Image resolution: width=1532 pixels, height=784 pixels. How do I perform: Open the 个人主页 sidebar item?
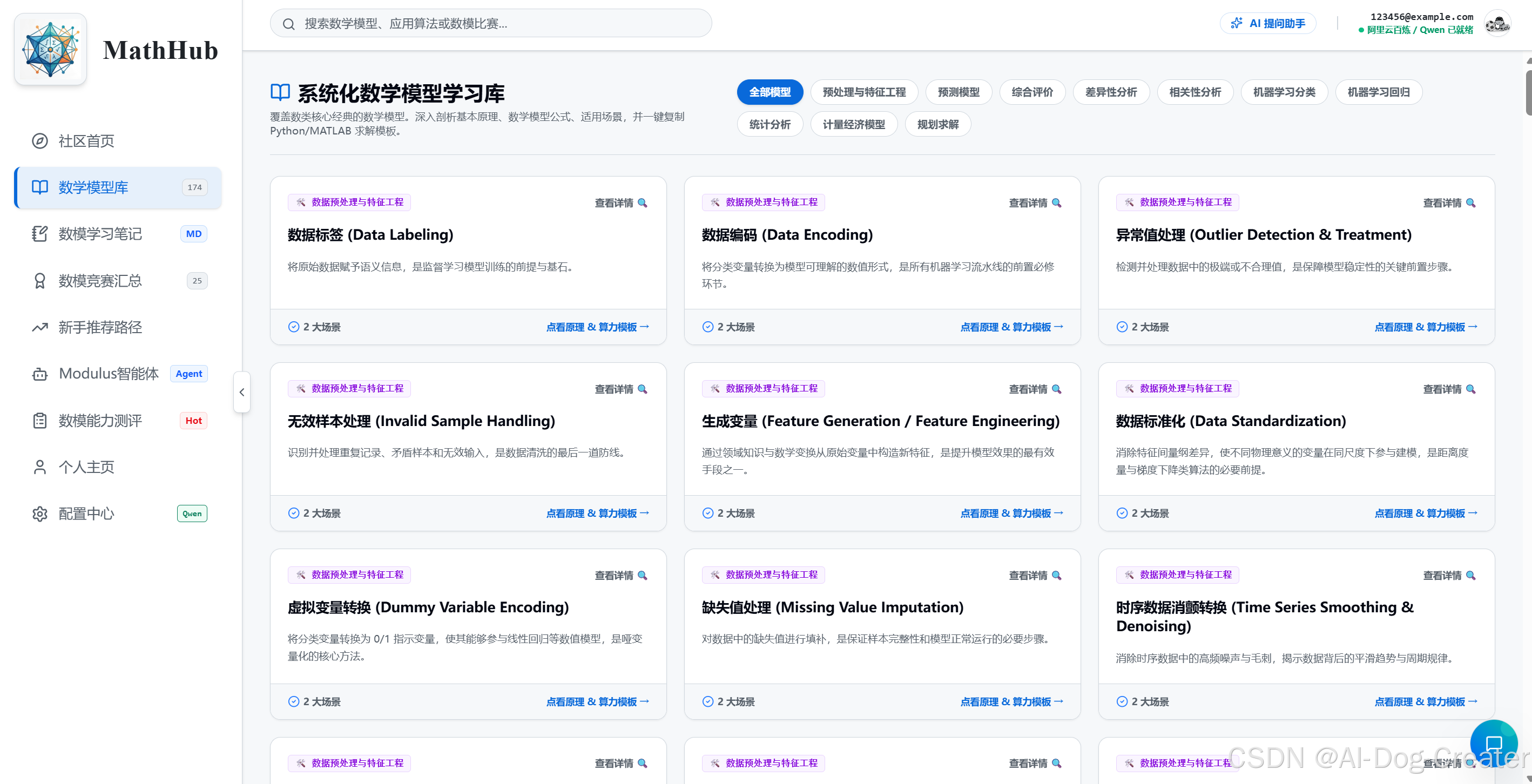[x=118, y=467]
